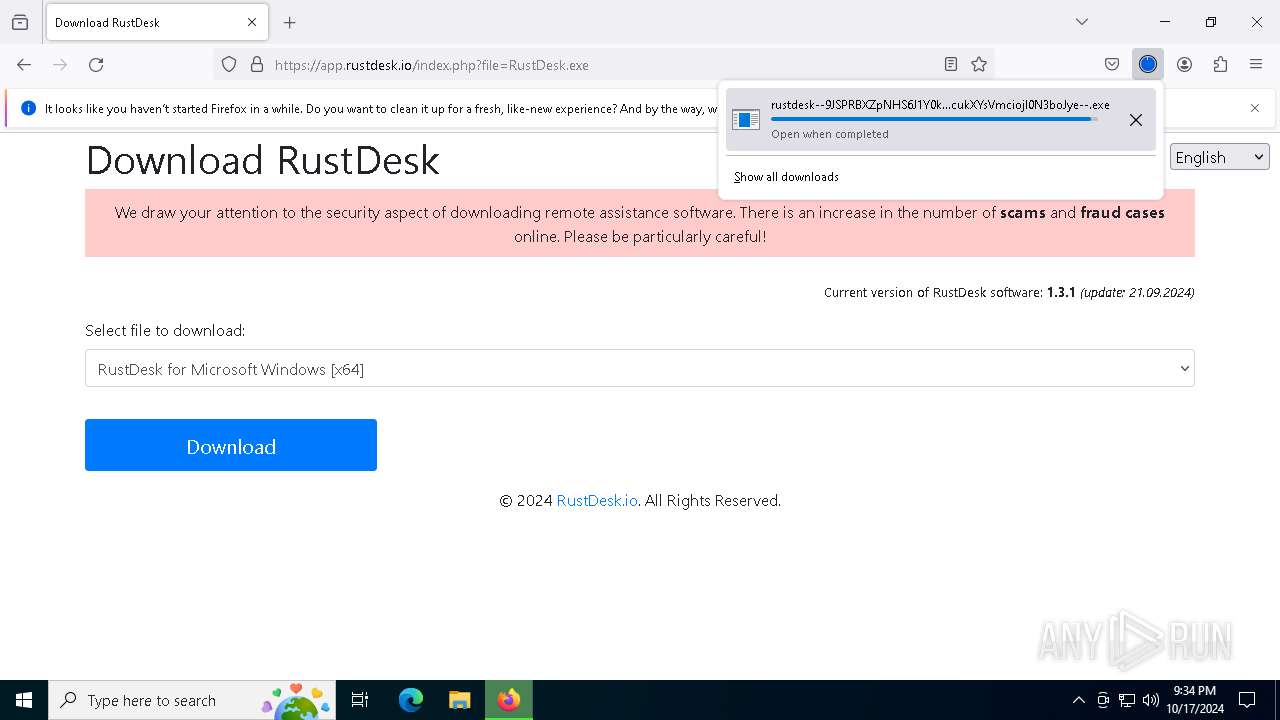This screenshot has height=720, width=1280.
Task: Select the Download RustDesk tab
Action: coord(156,22)
